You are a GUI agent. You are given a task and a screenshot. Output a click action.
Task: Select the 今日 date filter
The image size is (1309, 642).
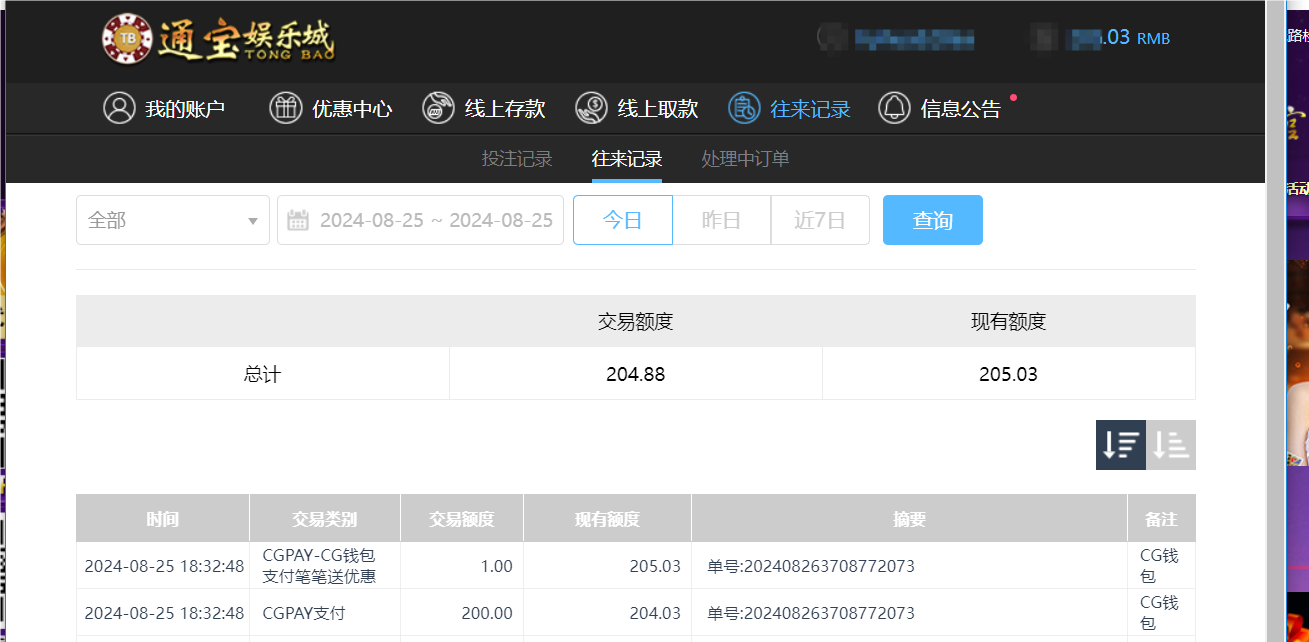pos(622,220)
